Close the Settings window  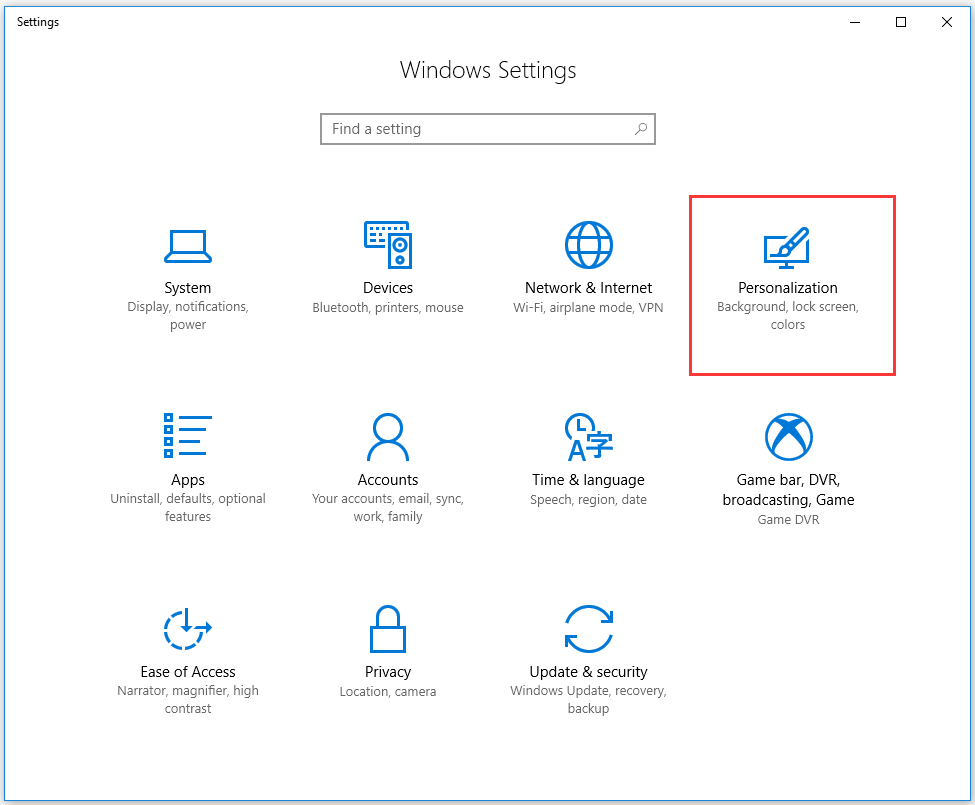pyautogui.click(x=947, y=22)
